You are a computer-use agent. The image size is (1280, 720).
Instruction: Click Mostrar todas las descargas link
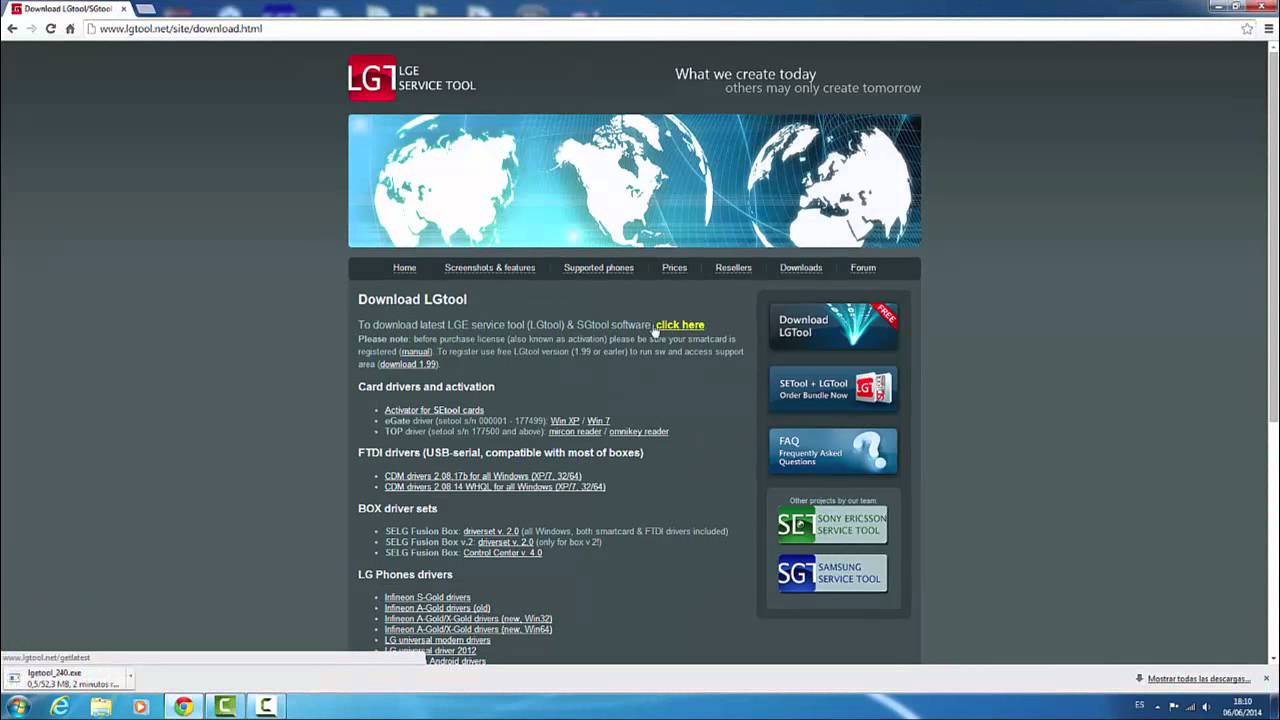coord(1198,679)
